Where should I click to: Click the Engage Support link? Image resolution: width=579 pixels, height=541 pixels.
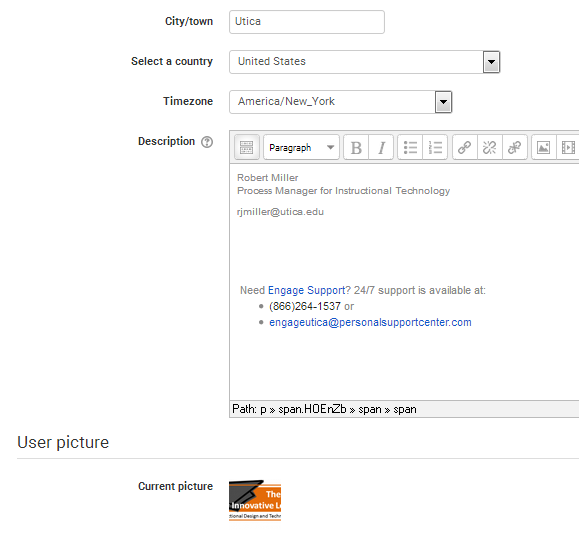pyautogui.click(x=306, y=290)
